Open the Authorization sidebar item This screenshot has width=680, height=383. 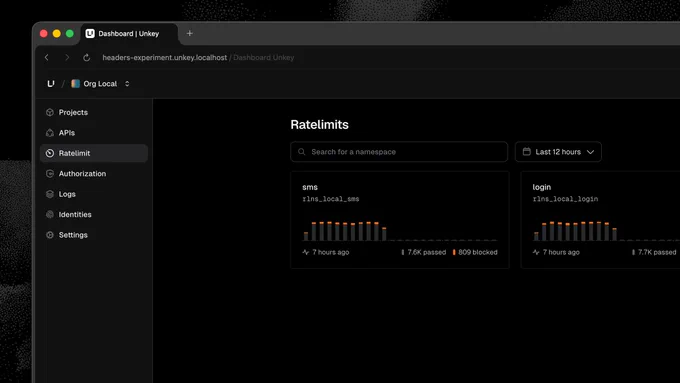tap(94, 173)
